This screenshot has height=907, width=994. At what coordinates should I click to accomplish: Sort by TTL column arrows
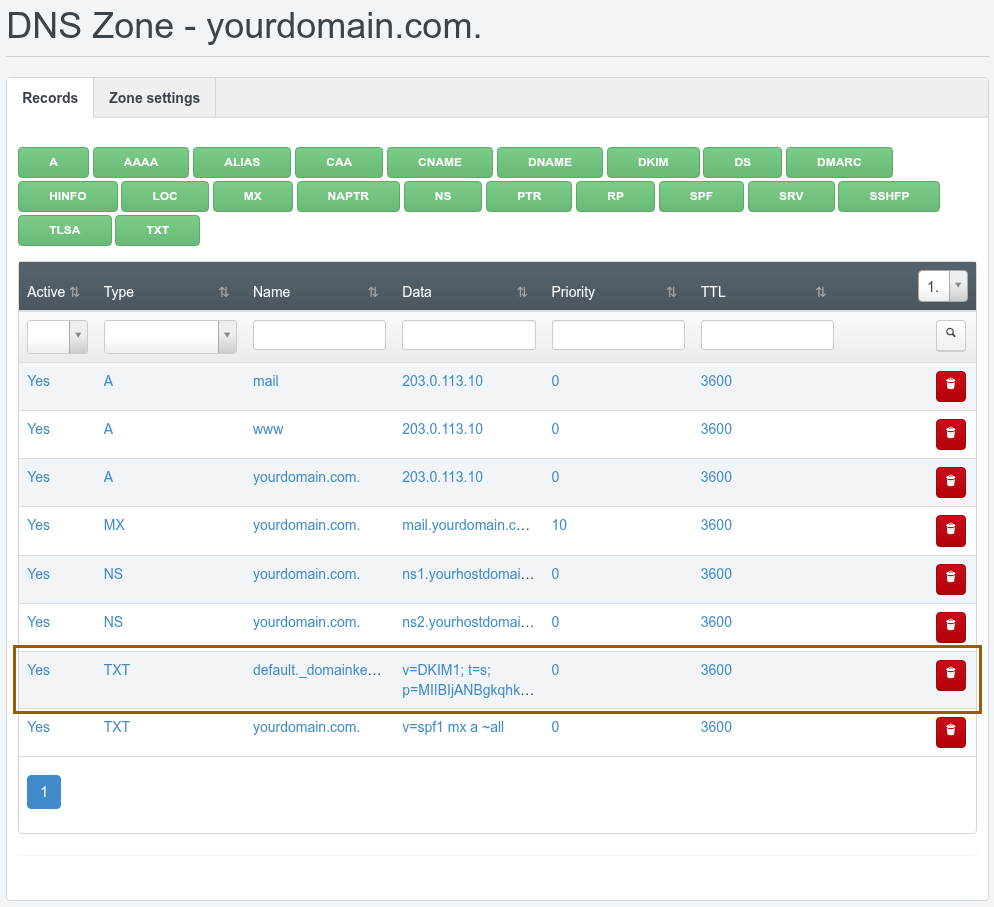click(x=820, y=292)
